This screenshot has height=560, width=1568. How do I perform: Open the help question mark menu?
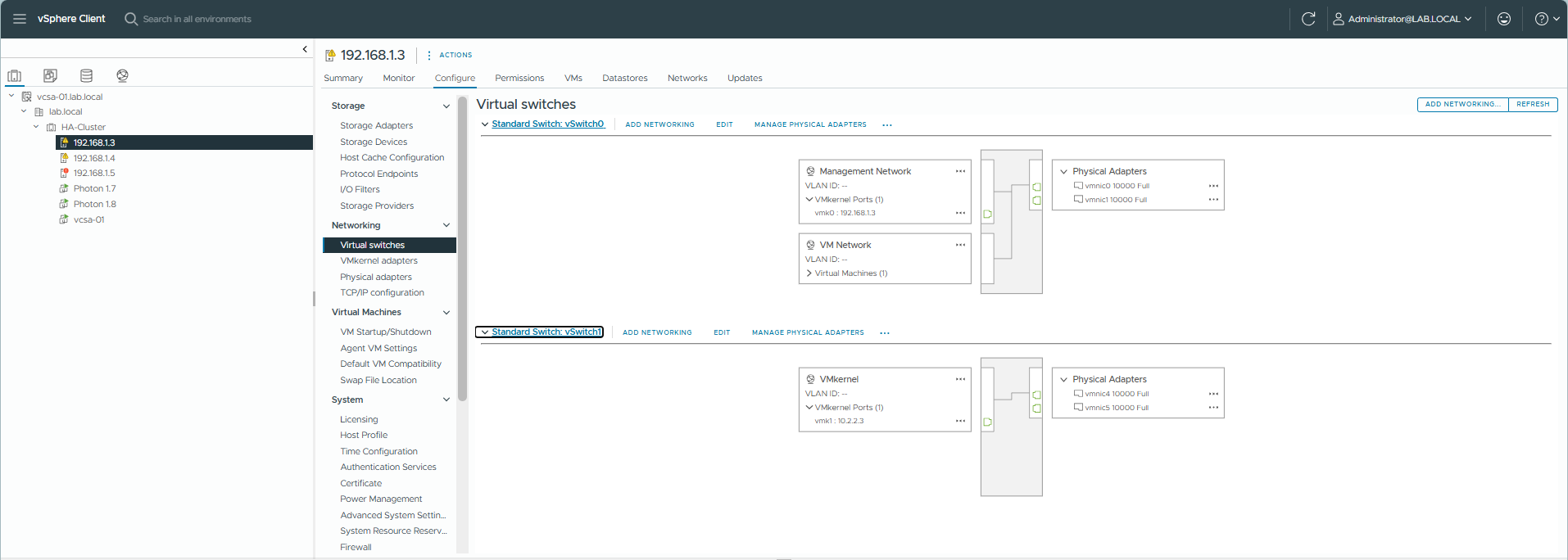pyautogui.click(x=1547, y=19)
